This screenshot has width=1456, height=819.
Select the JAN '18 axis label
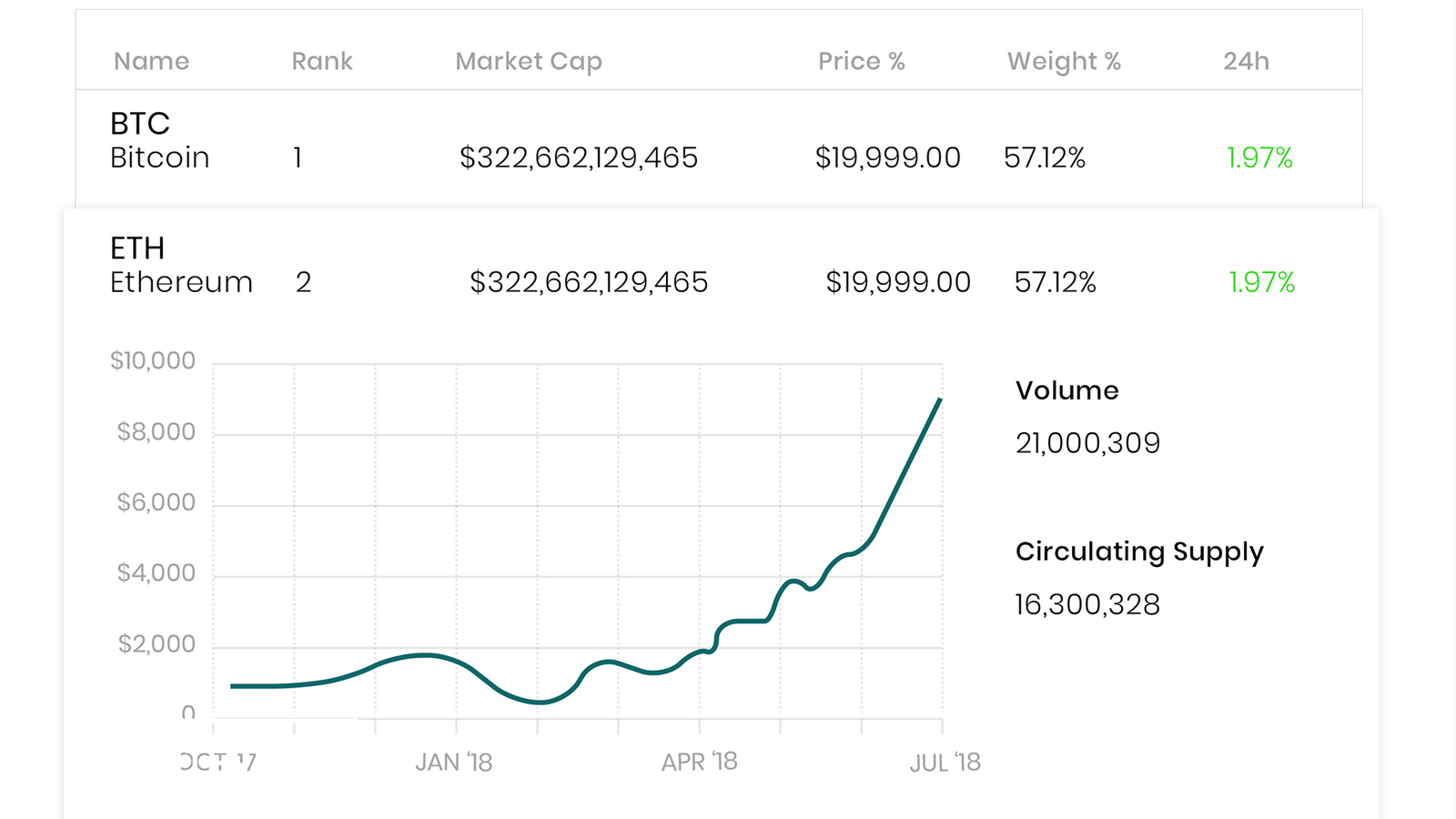(x=454, y=762)
